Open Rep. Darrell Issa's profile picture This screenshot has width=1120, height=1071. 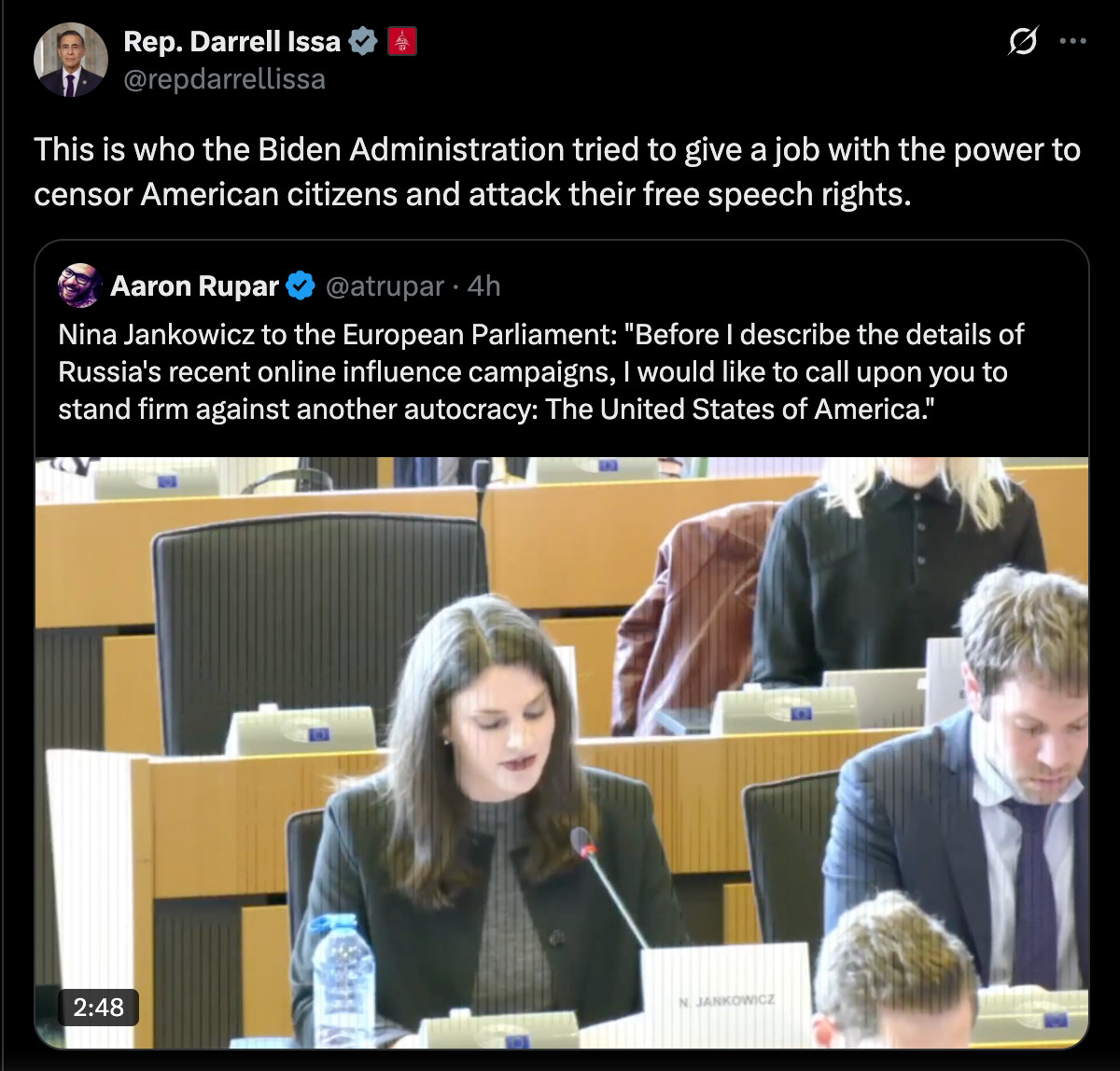(70, 60)
